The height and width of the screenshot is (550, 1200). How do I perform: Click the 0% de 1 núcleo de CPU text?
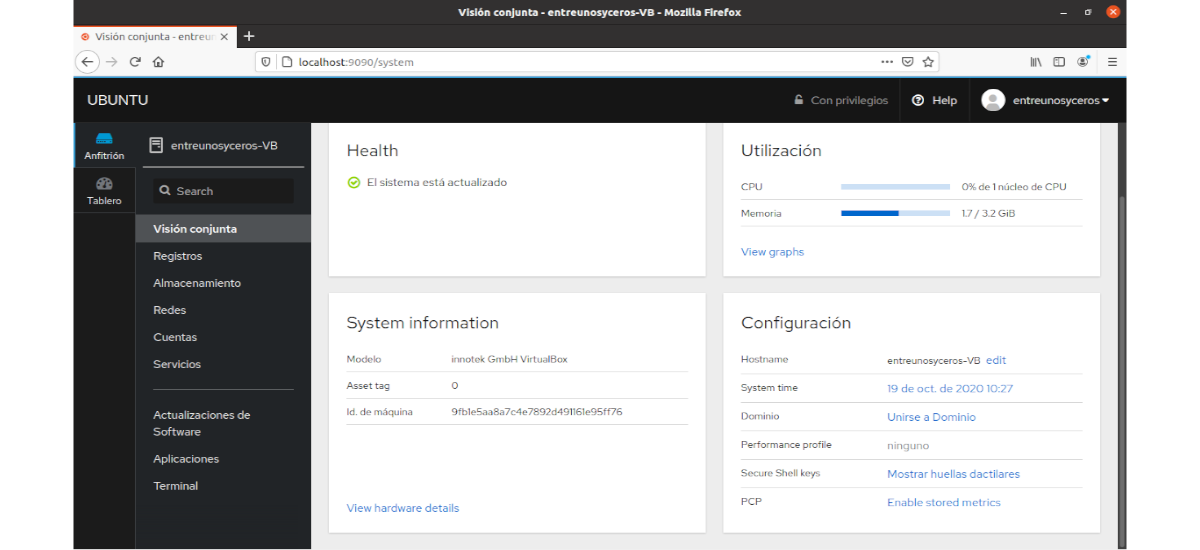point(1014,187)
